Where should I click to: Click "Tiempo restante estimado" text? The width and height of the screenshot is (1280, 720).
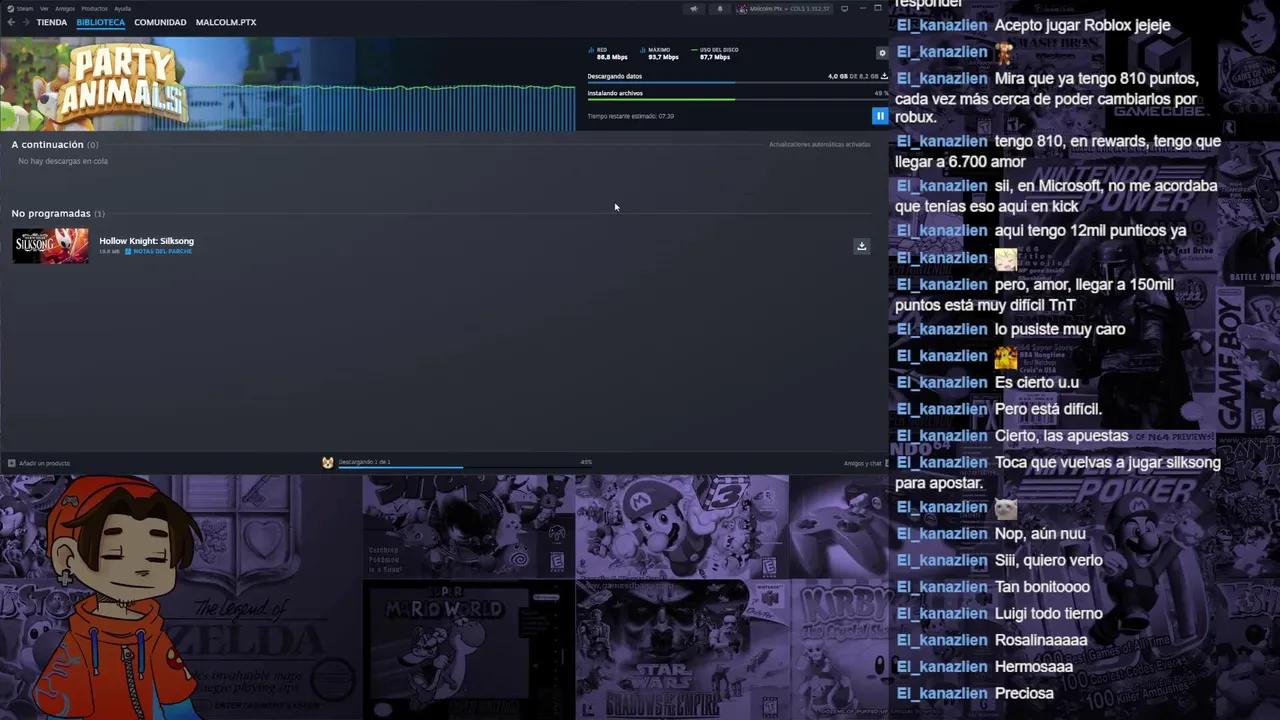tap(630, 116)
